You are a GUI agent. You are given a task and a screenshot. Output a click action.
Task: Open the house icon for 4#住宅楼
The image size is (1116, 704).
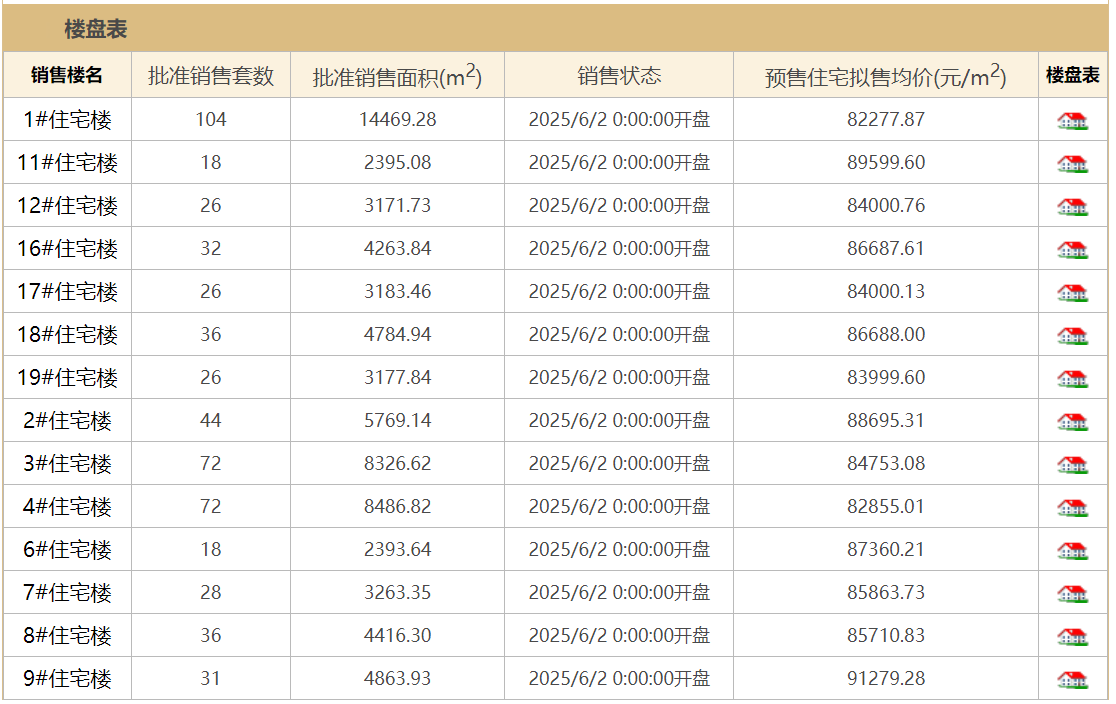[x=1072, y=508]
